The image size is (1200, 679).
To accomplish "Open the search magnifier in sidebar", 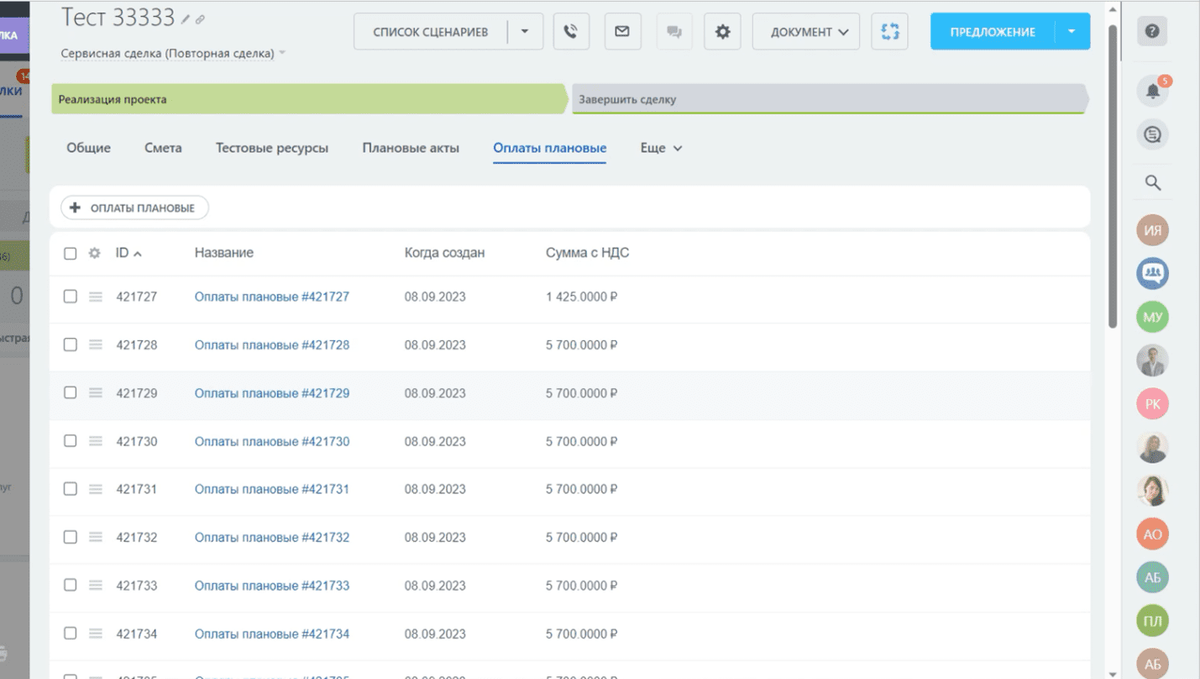I will click(x=1153, y=182).
